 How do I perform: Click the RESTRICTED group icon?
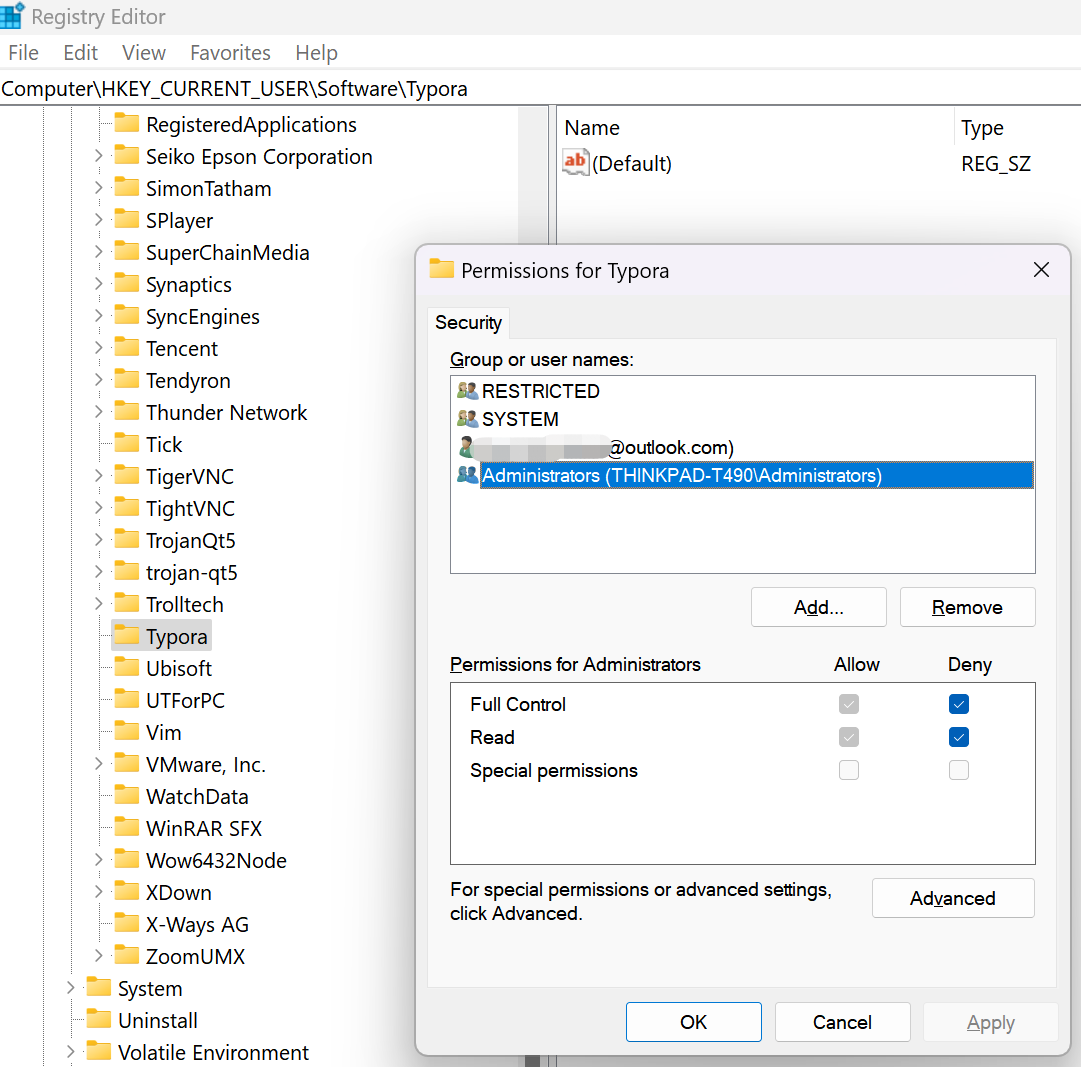click(x=467, y=391)
